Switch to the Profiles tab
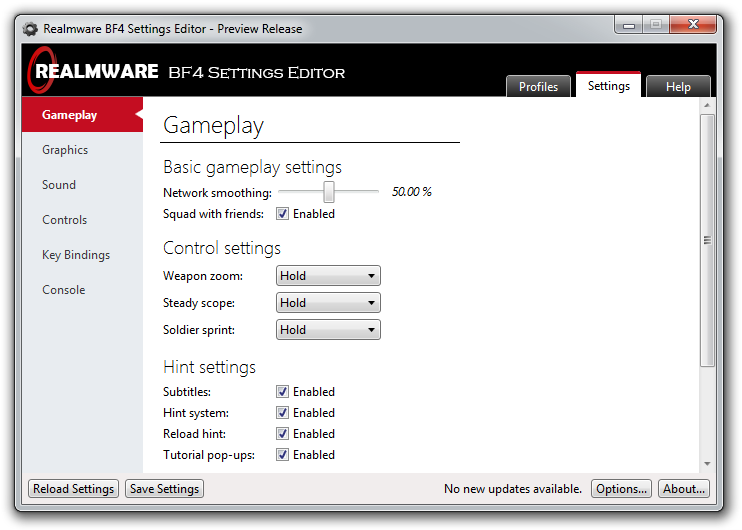Image resolution: width=742 pixels, height=530 pixels. [539, 87]
